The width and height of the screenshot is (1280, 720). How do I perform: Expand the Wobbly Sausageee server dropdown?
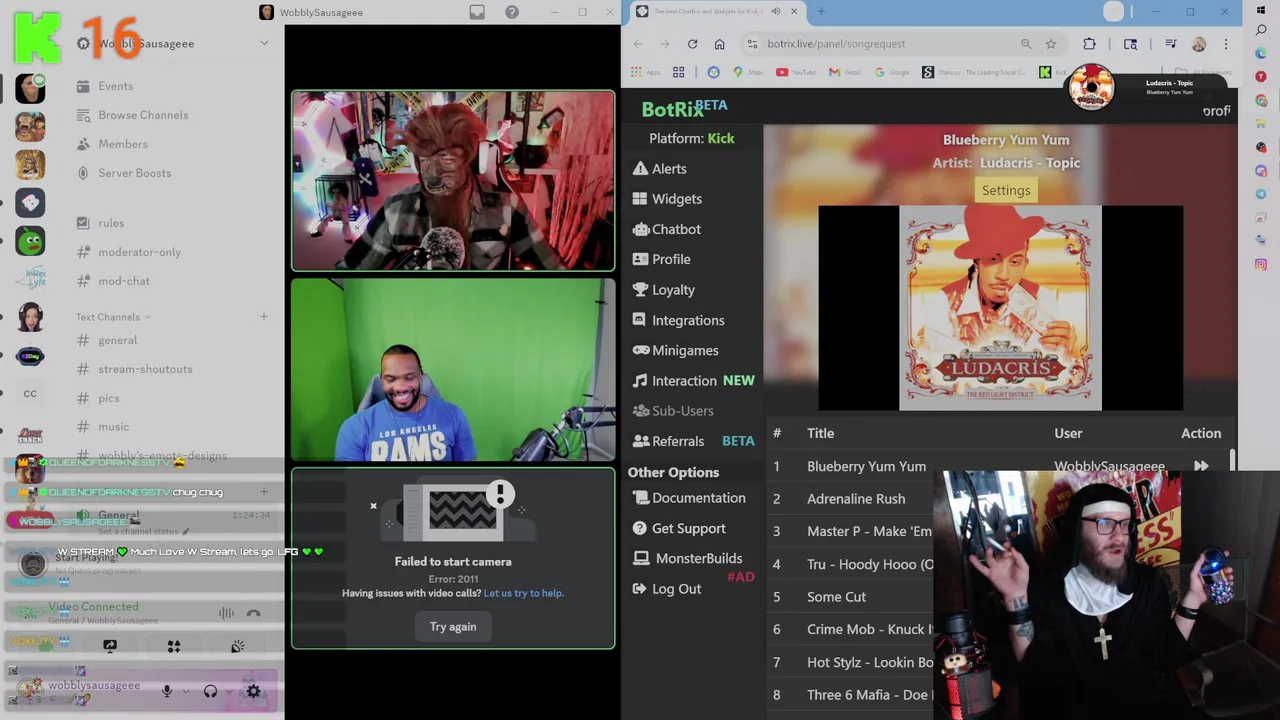pos(264,44)
